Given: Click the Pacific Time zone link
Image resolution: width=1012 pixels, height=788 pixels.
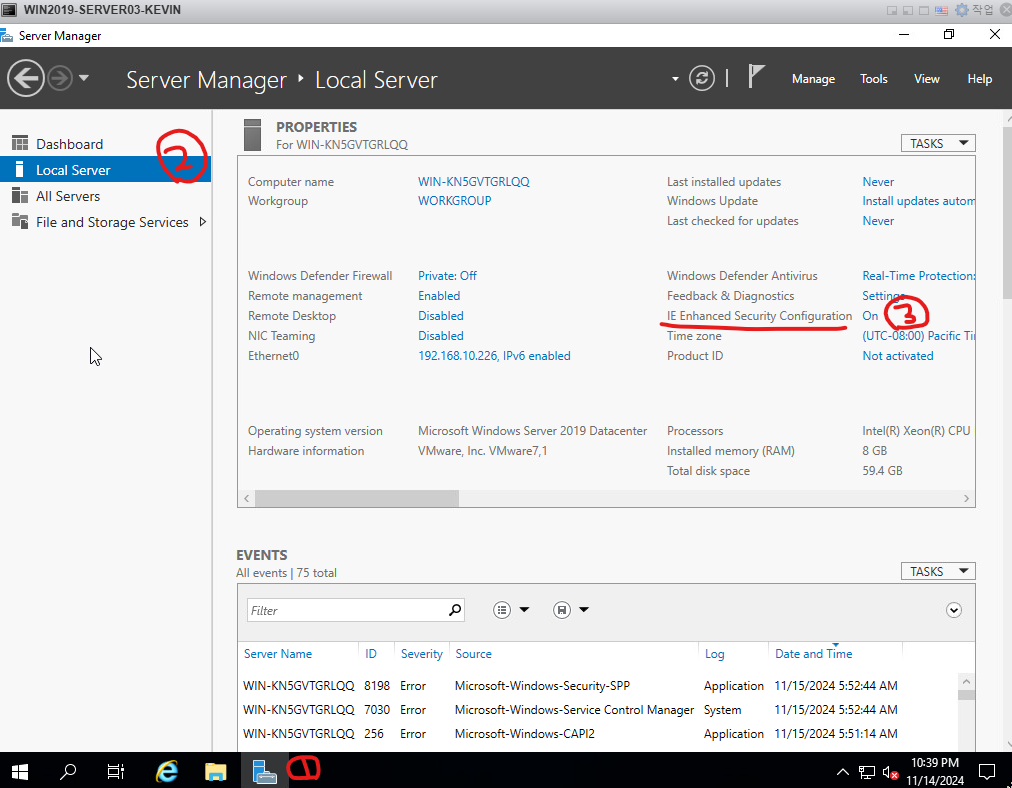Looking at the screenshot, I should [x=918, y=336].
